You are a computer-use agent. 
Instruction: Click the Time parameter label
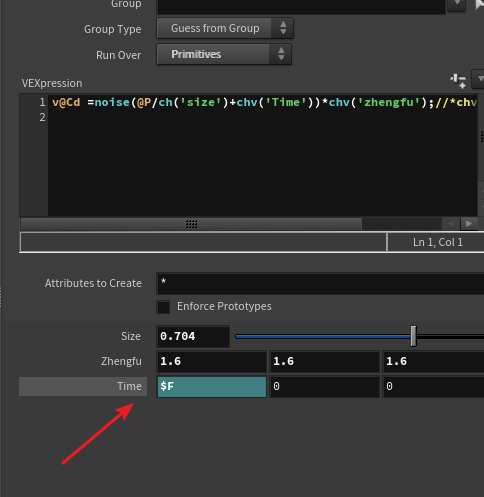click(x=129, y=386)
